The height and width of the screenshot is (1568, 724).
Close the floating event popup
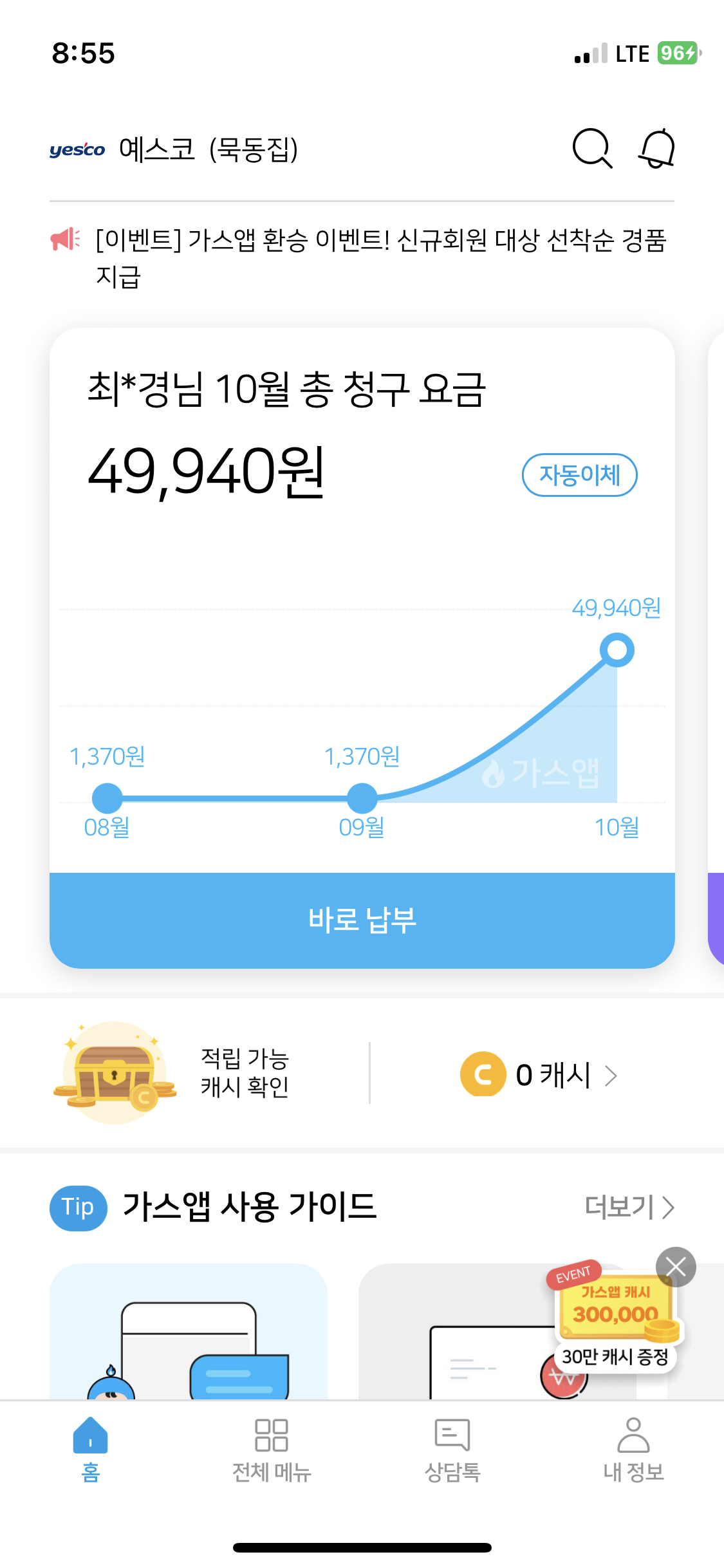(676, 1267)
